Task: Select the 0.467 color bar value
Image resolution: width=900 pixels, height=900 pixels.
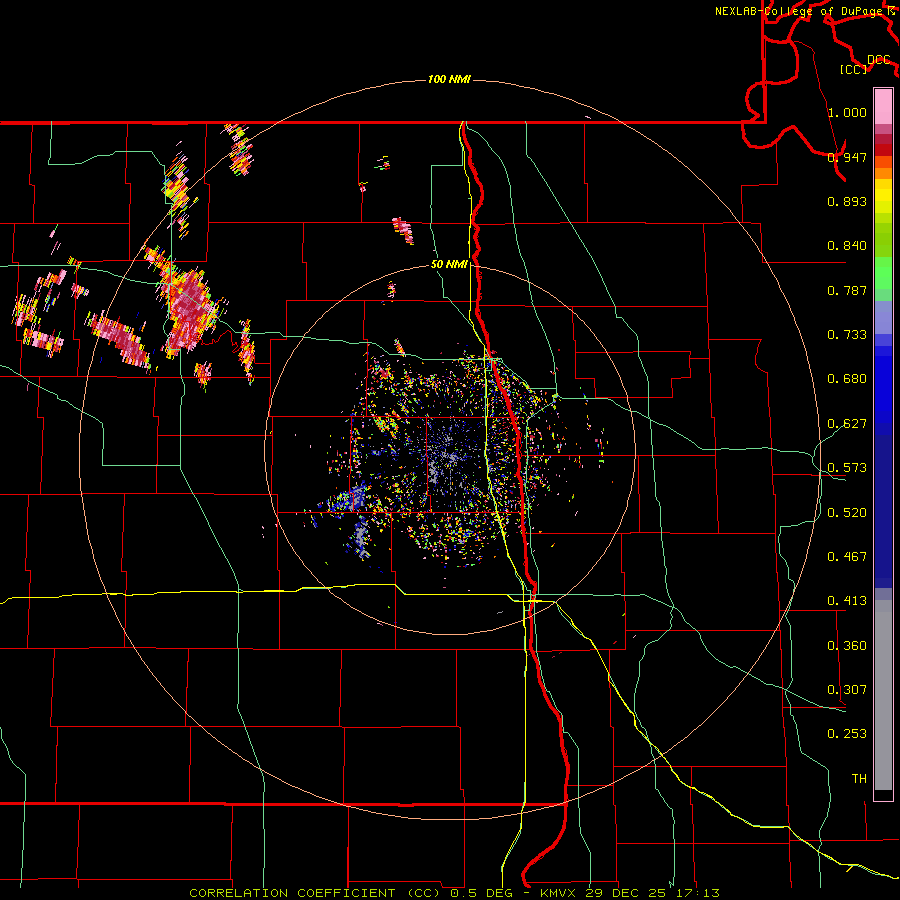Action: pyautogui.click(x=847, y=557)
